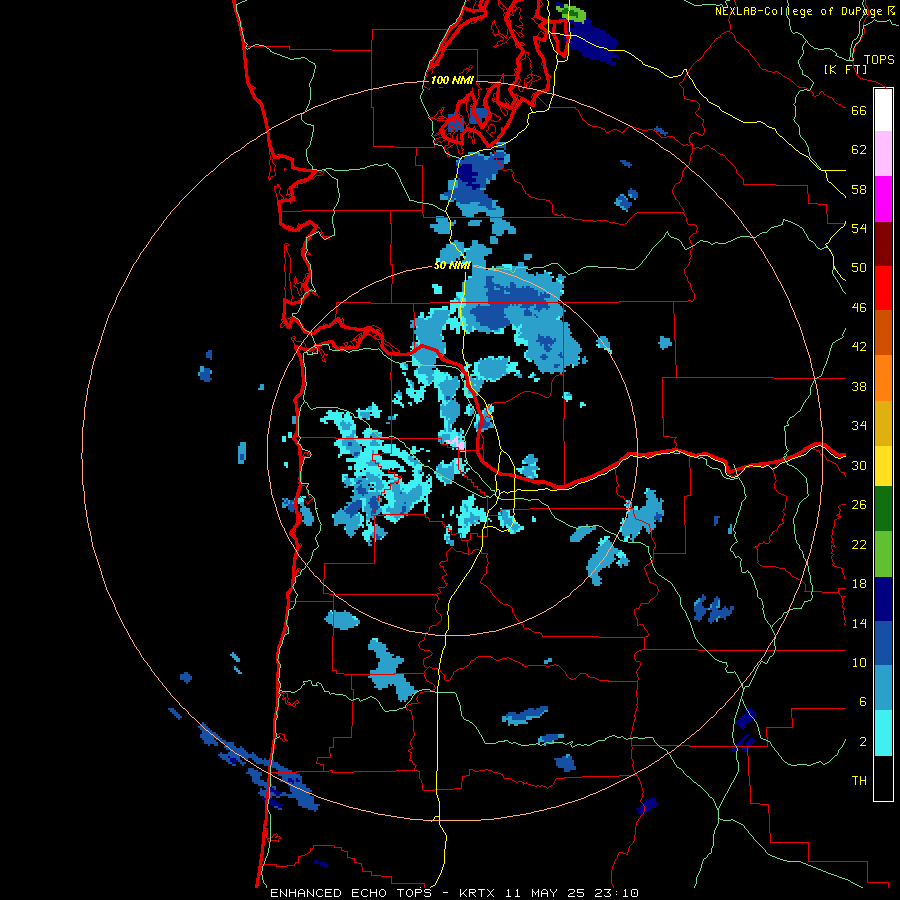Click the '62' legend value
Screen dimensions: 900x900
pyautogui.click(x=859, y=150)
